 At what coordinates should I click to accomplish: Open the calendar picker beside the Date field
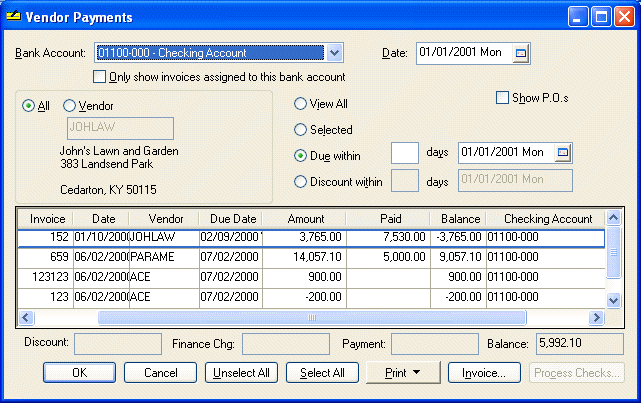click(x=521, y=53)
